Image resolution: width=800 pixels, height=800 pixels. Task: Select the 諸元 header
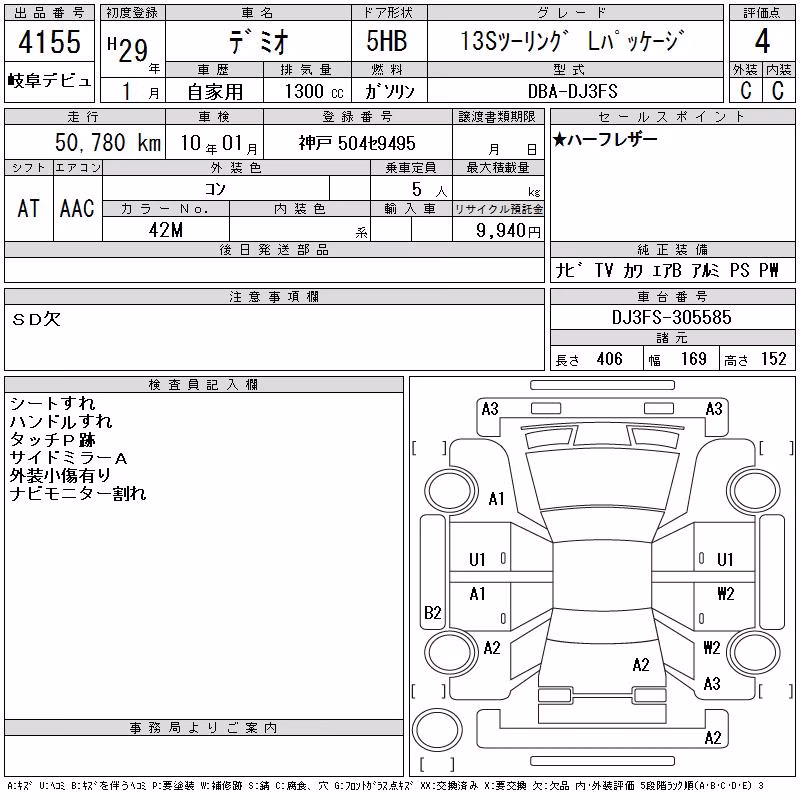(672, 338)
